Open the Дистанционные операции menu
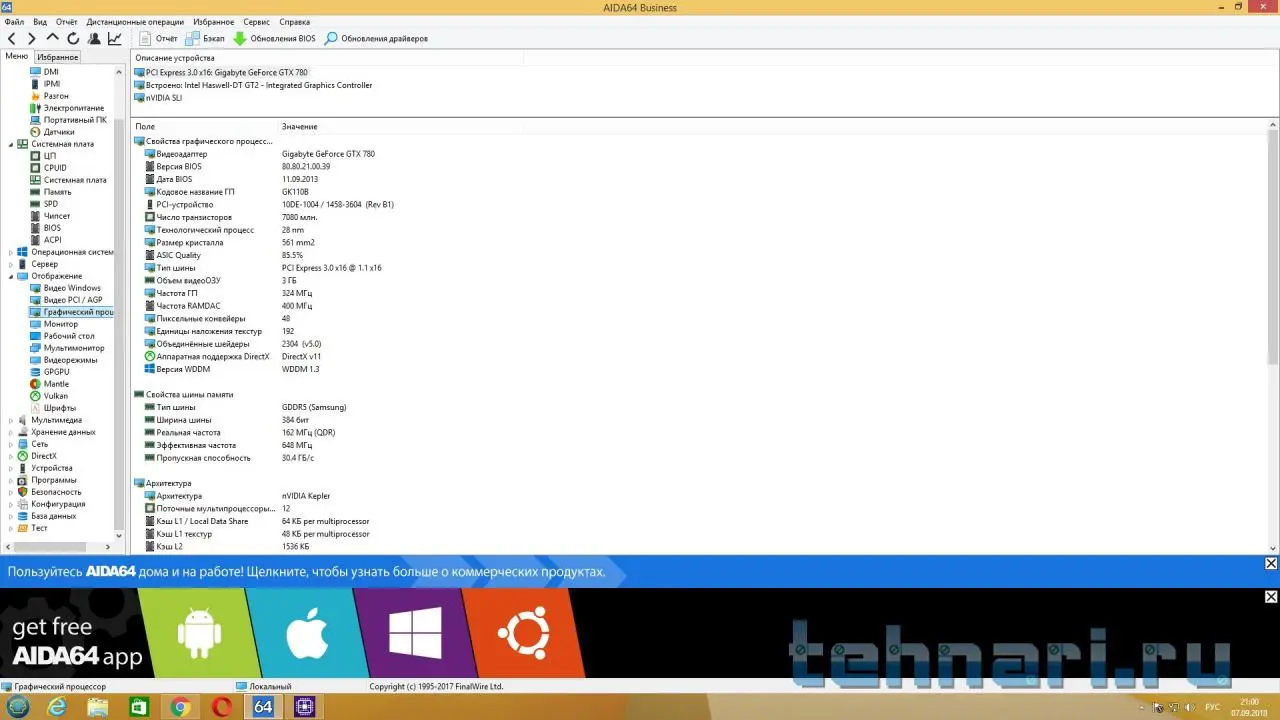Screen dimensions: 1280x720 (135, 21)
